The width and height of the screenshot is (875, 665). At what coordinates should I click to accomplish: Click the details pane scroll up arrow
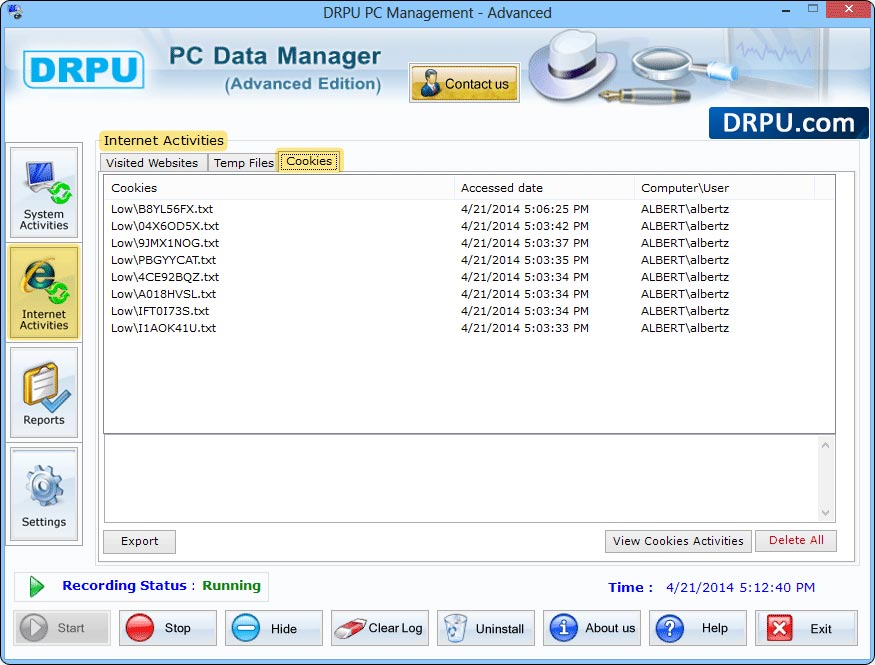pyautogui.click(x=825, y=445)
